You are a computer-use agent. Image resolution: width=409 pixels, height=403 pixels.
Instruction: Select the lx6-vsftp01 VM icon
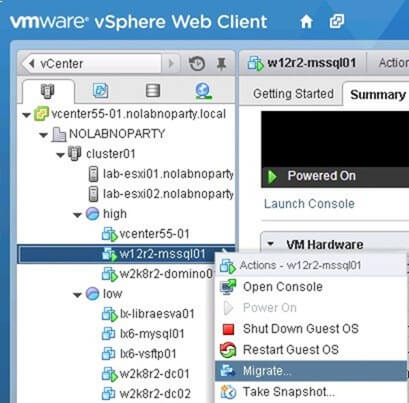tap(108, 354)
